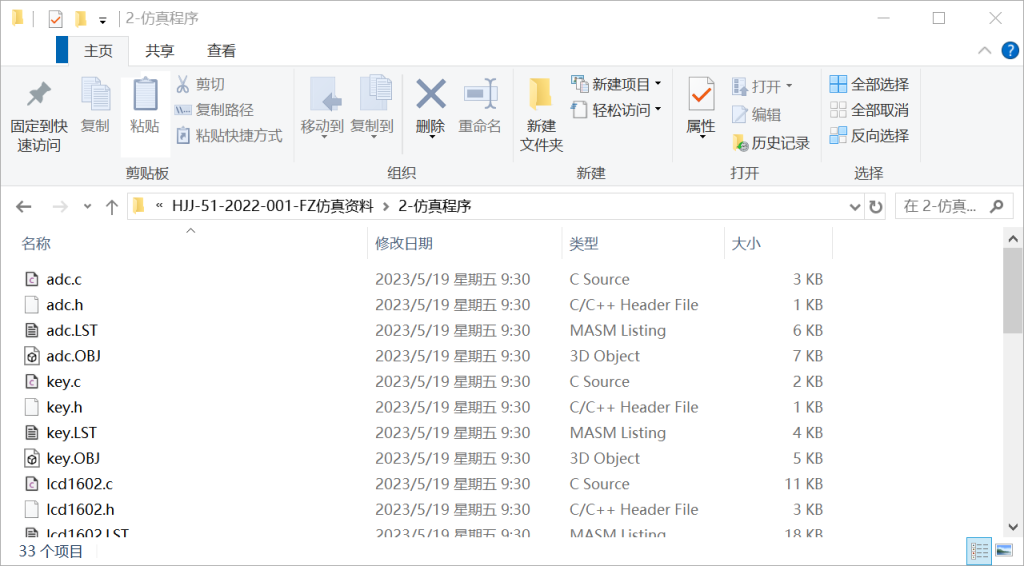Click the search box 在 2-仿真...
Image resolution: width=1024 pixels, height=566 pixels.
pyautogui.click(x=940, y=206)
